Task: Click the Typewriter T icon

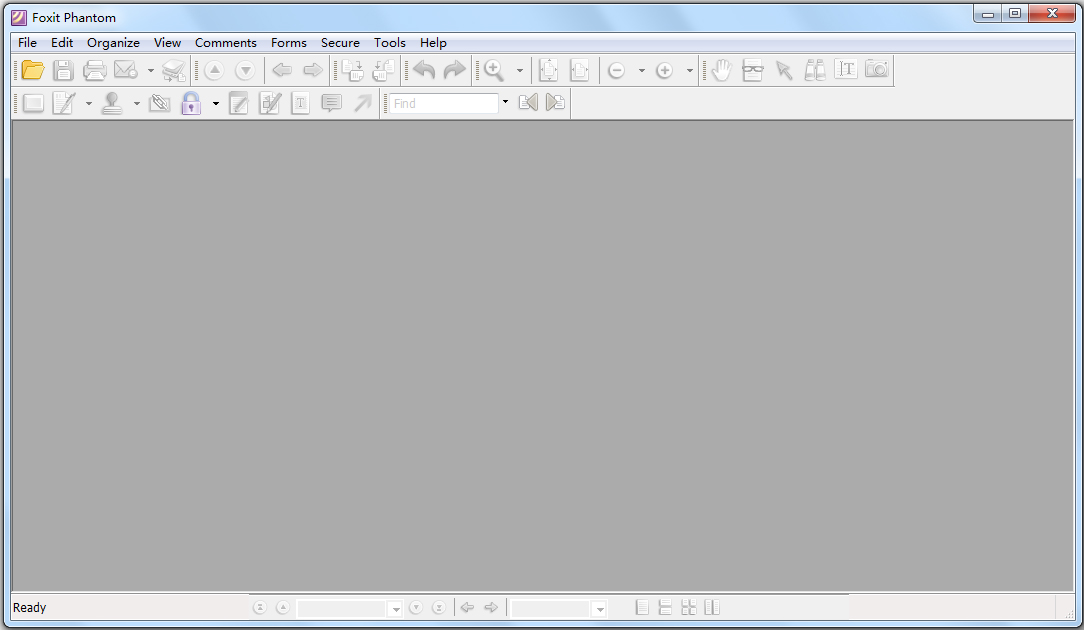Action: [x=300, y=103]
